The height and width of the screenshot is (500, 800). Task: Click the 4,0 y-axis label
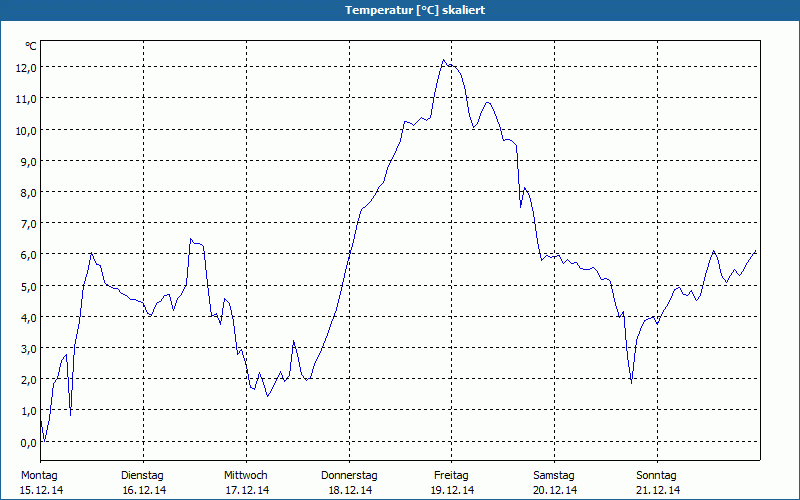[29, 317]
